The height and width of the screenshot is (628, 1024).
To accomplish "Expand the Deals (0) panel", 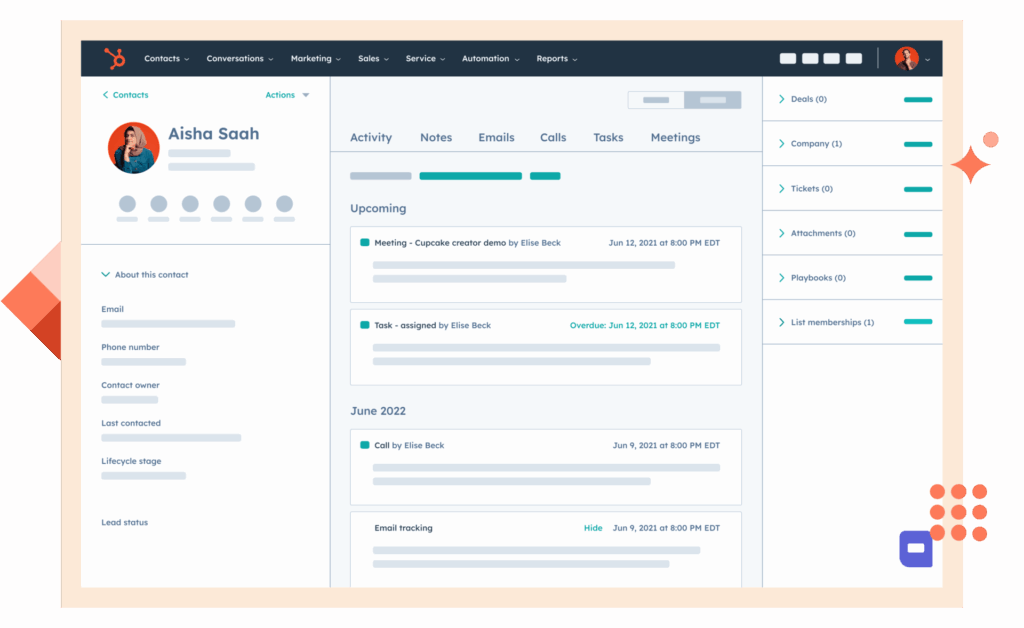I will tap(782, 99).
